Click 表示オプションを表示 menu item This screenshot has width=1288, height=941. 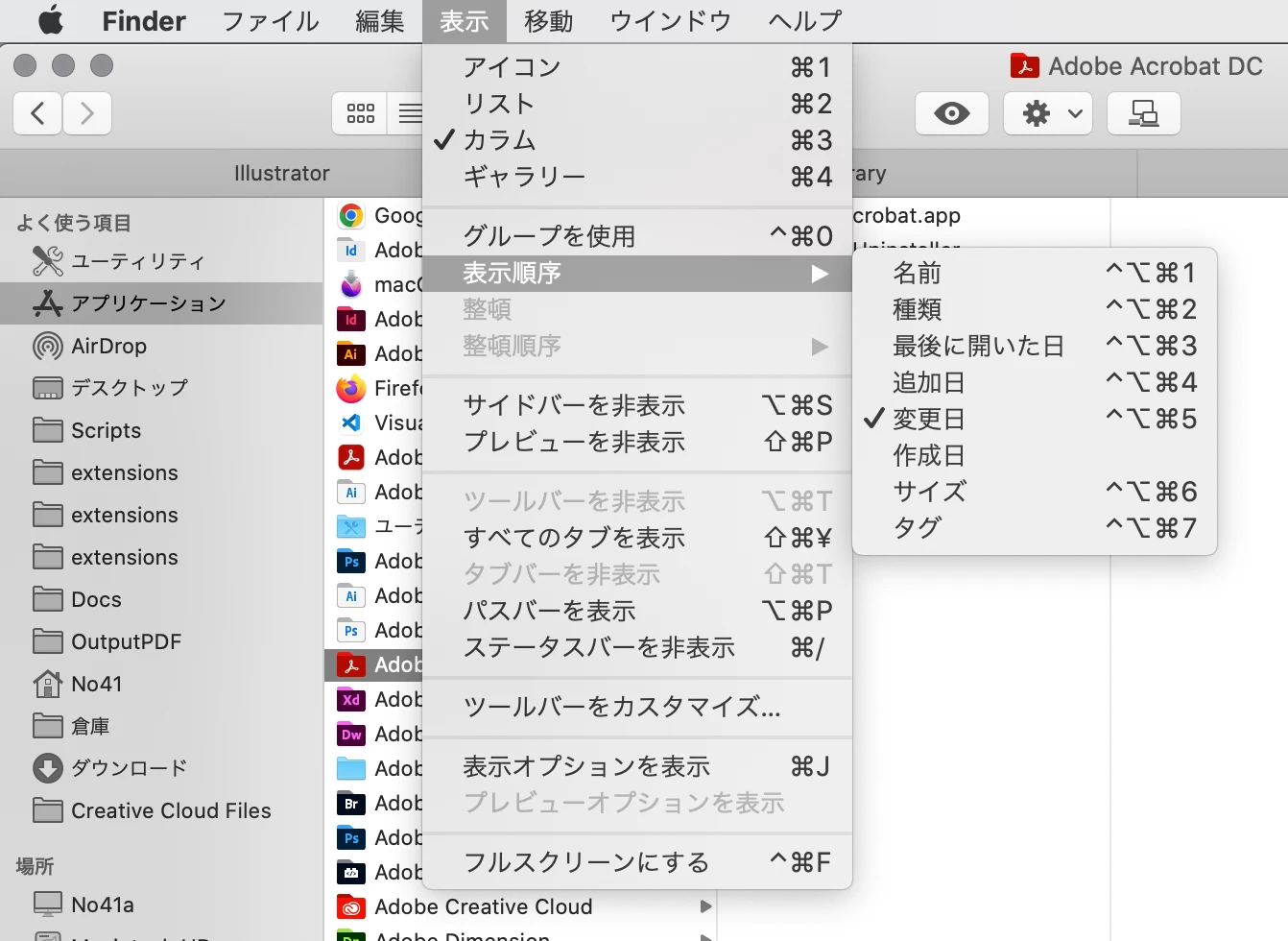(637, 766)
